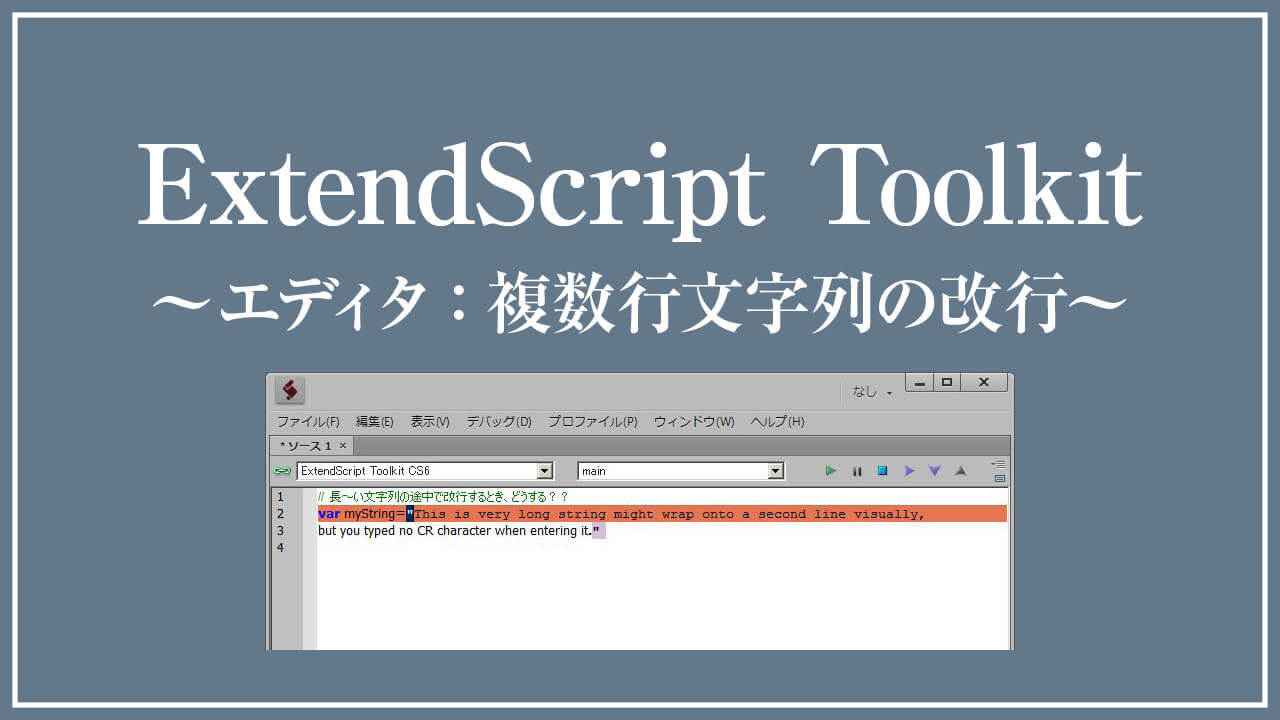The width and height of the screenshot is (1280, 720).
Task: Open the ヘルプ(H) menu
Action: pyautogui.click(x=778, y=422)
